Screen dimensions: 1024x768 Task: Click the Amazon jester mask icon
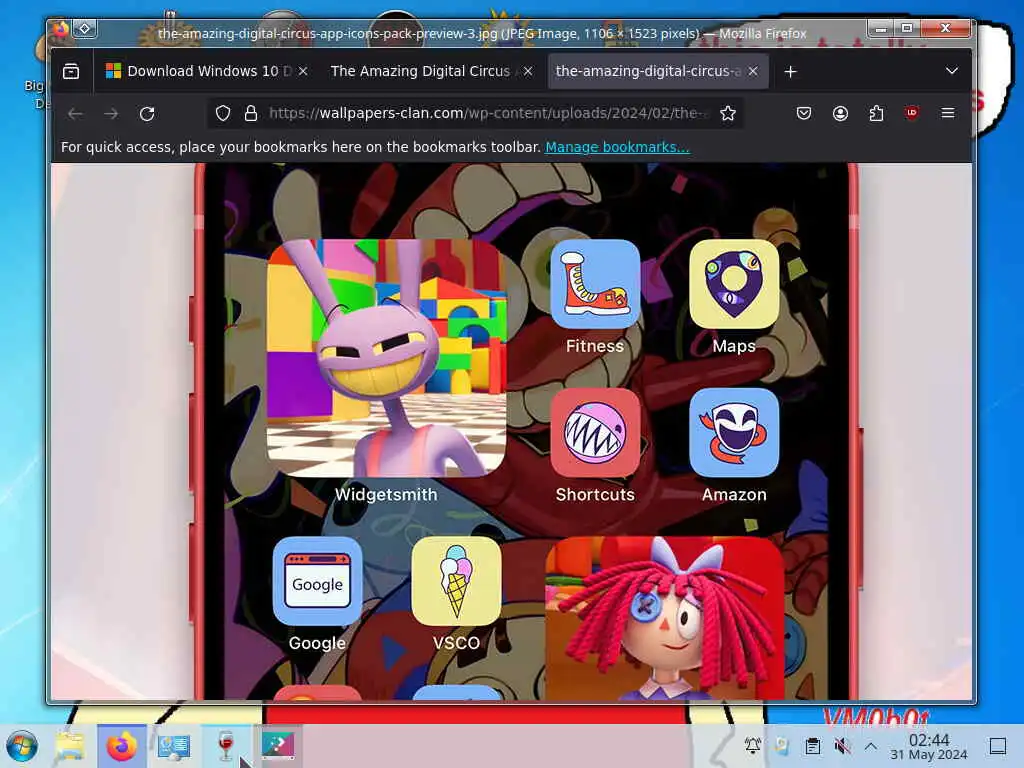[x=734, y=432]
